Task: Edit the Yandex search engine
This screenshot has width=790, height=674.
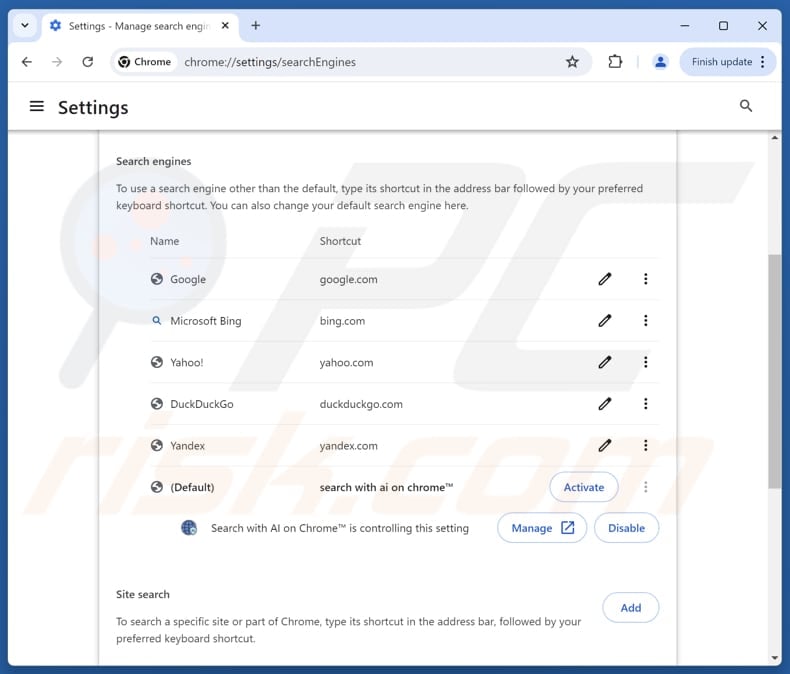Action: (x=605, y=445)
